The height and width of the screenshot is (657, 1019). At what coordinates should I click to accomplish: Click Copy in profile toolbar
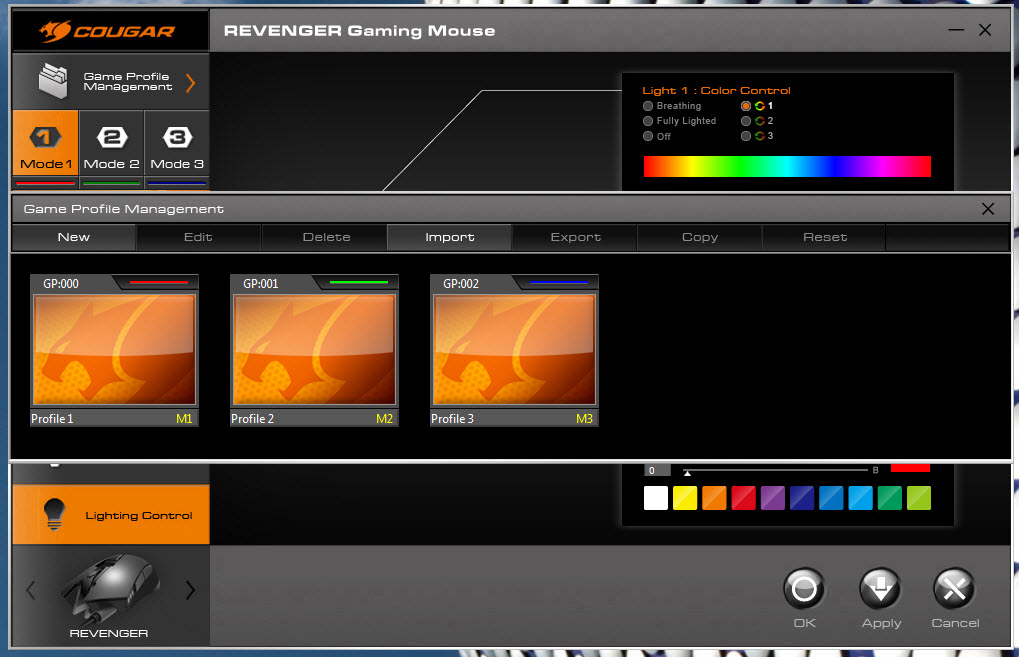tap(700, 237)
